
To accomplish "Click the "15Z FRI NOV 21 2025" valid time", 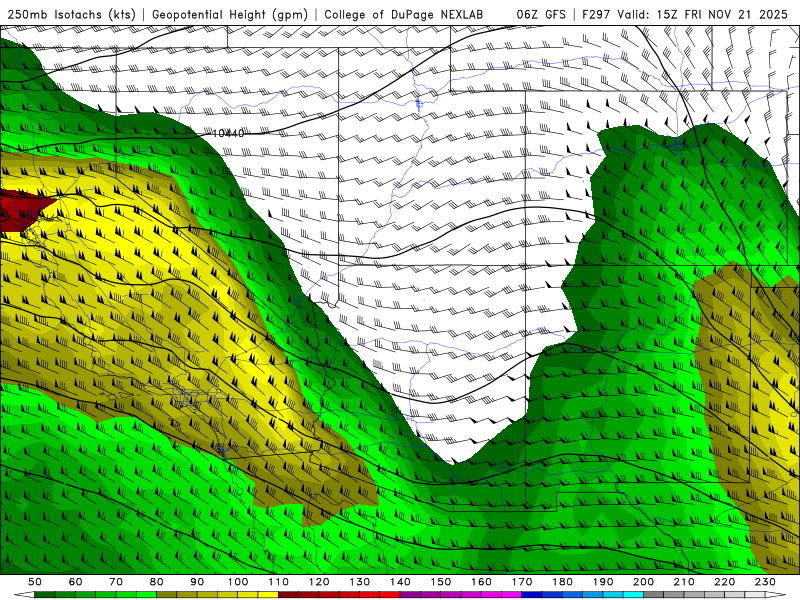I will (722, 14).
